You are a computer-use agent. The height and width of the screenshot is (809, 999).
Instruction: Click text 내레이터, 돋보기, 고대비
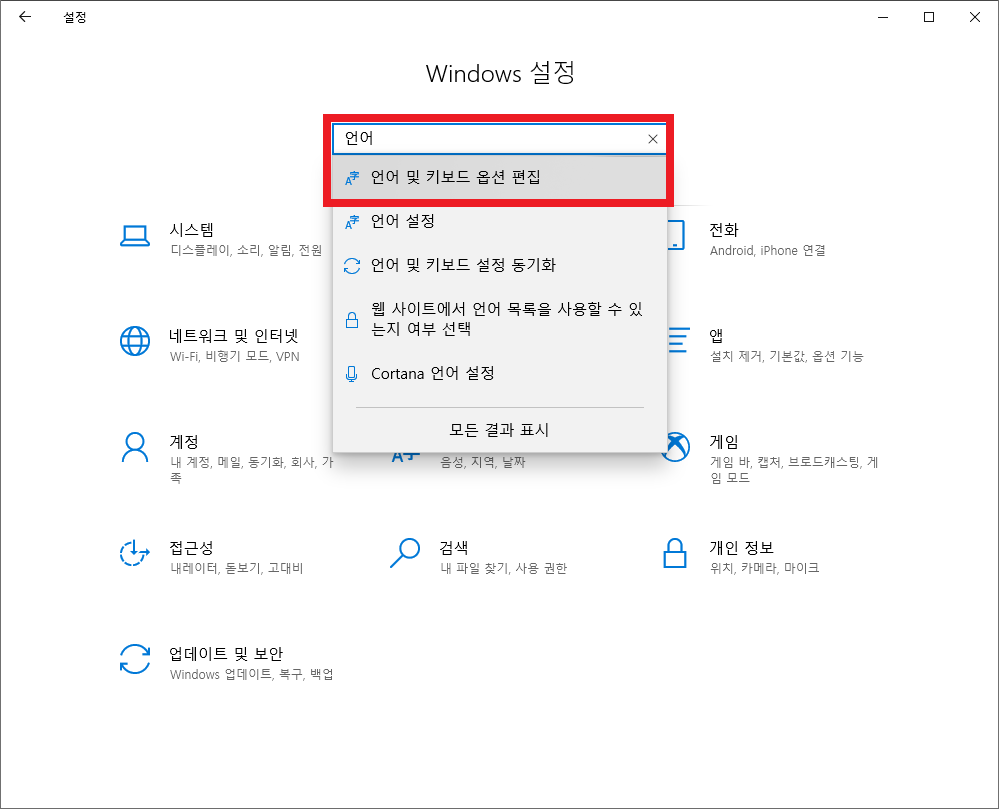(x=237, y=568)
